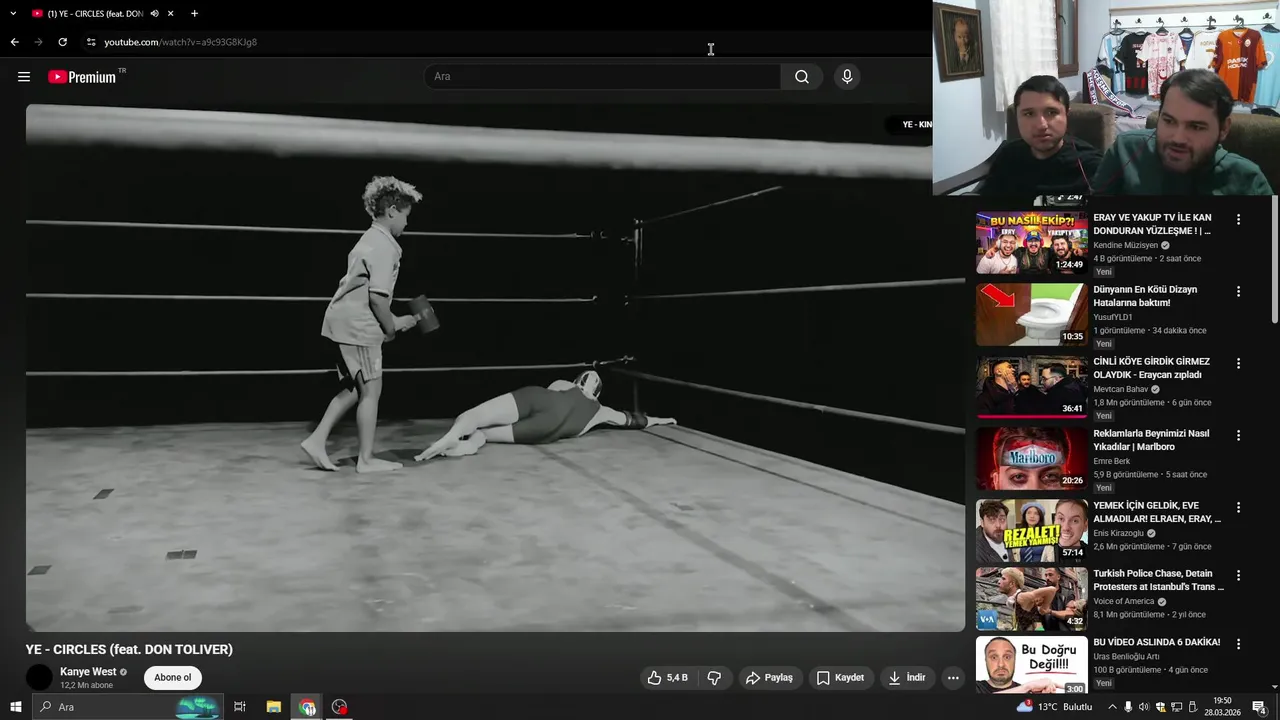Save video with Kaydet button

pos(840,678)
